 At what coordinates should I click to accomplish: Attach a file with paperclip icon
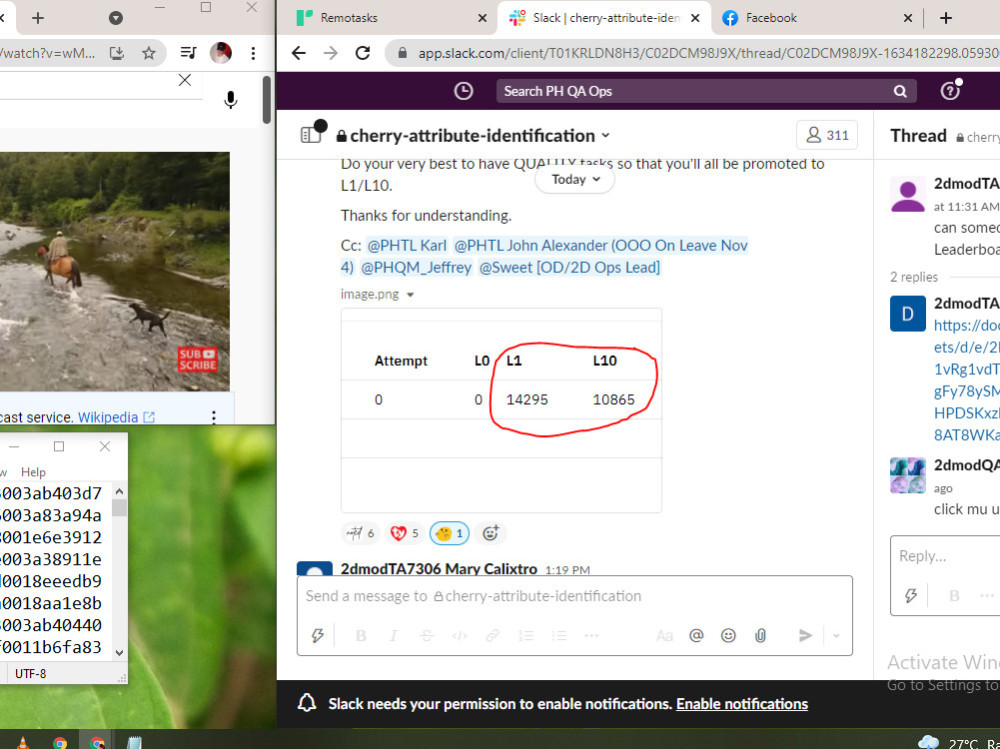(x=760, y=635)
